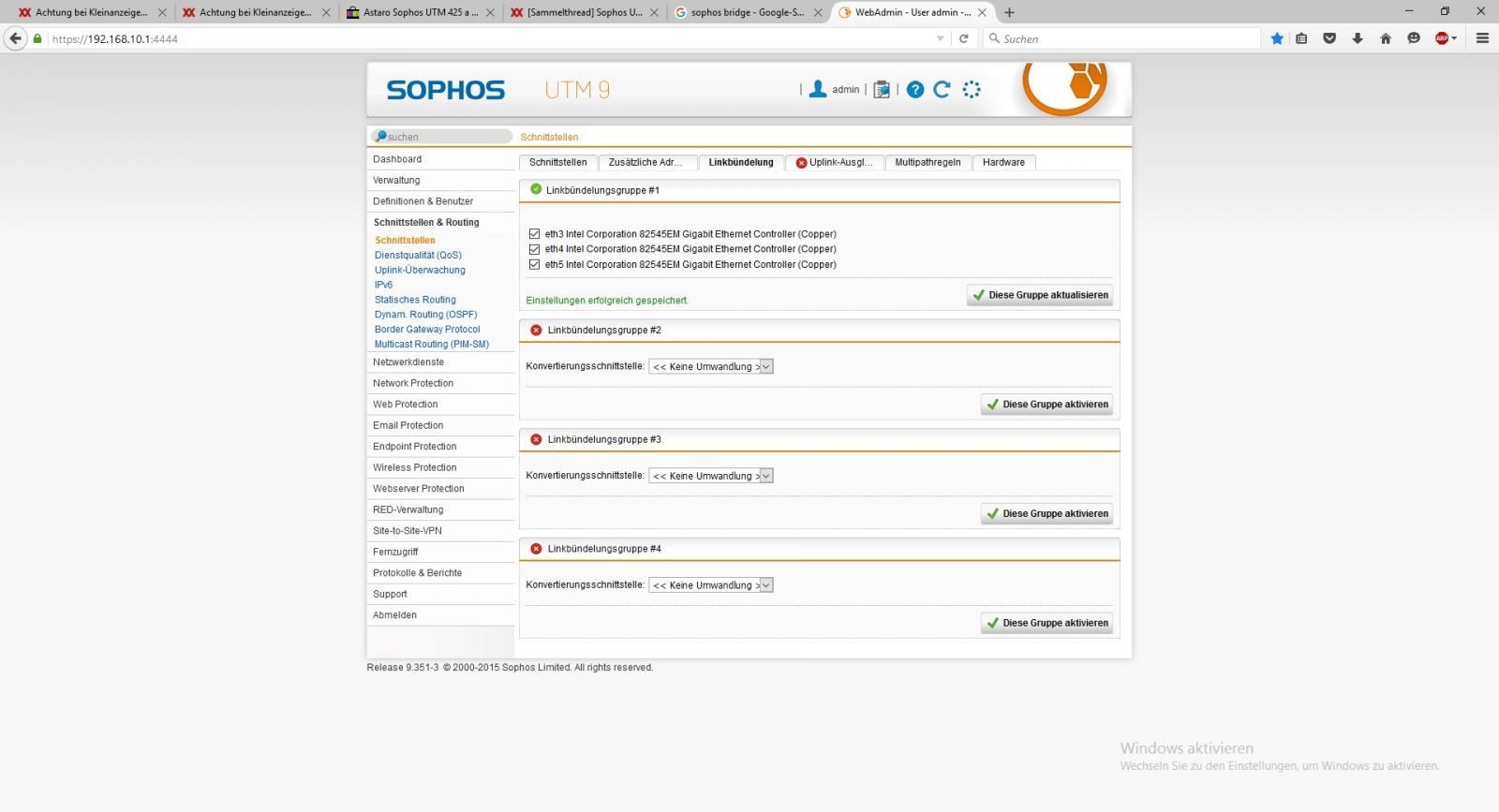Open Dienstqualität (QoS) link in the sidebar

[418, 255]
